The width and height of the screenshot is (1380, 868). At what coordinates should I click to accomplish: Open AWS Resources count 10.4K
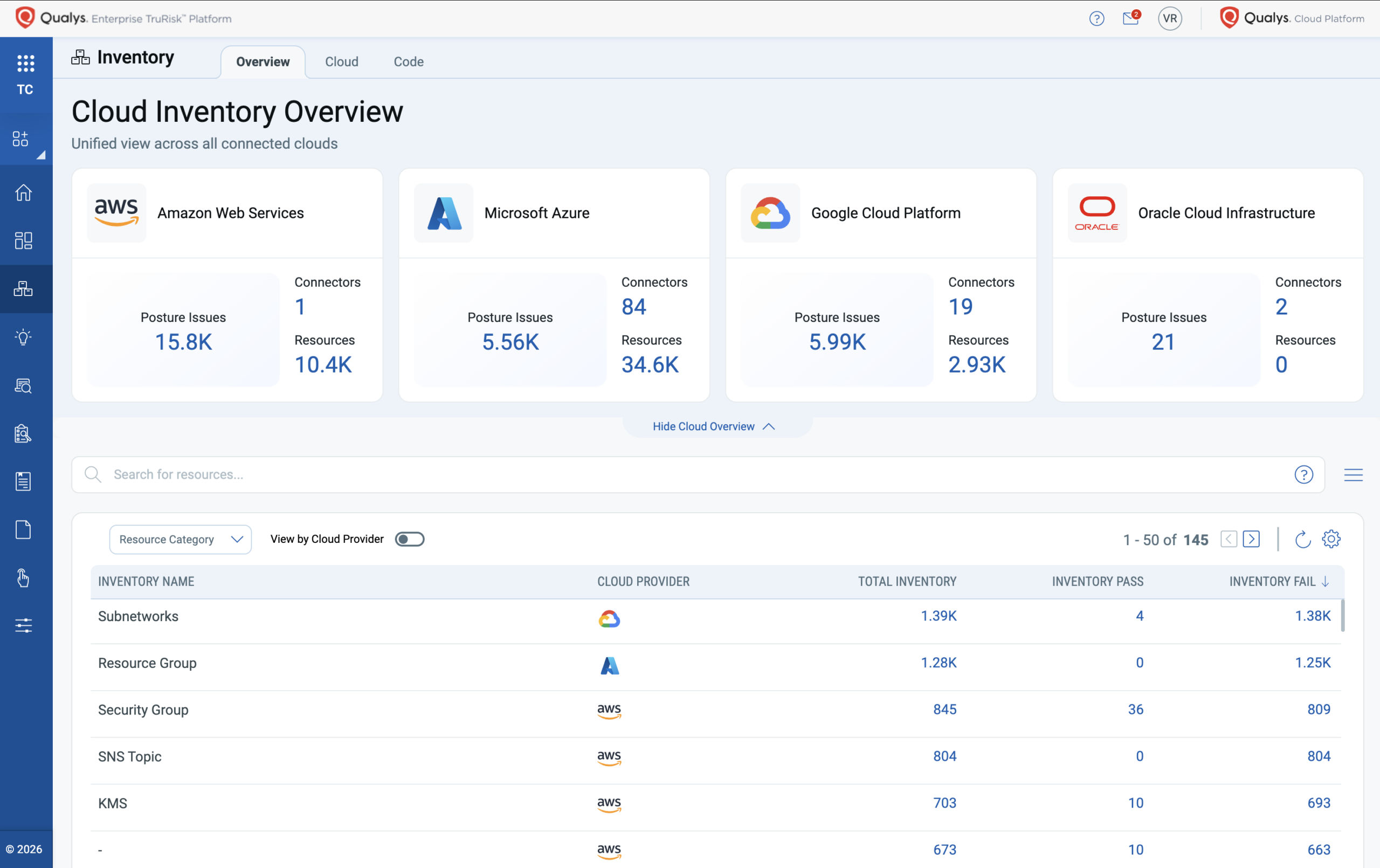click(323, 364)
